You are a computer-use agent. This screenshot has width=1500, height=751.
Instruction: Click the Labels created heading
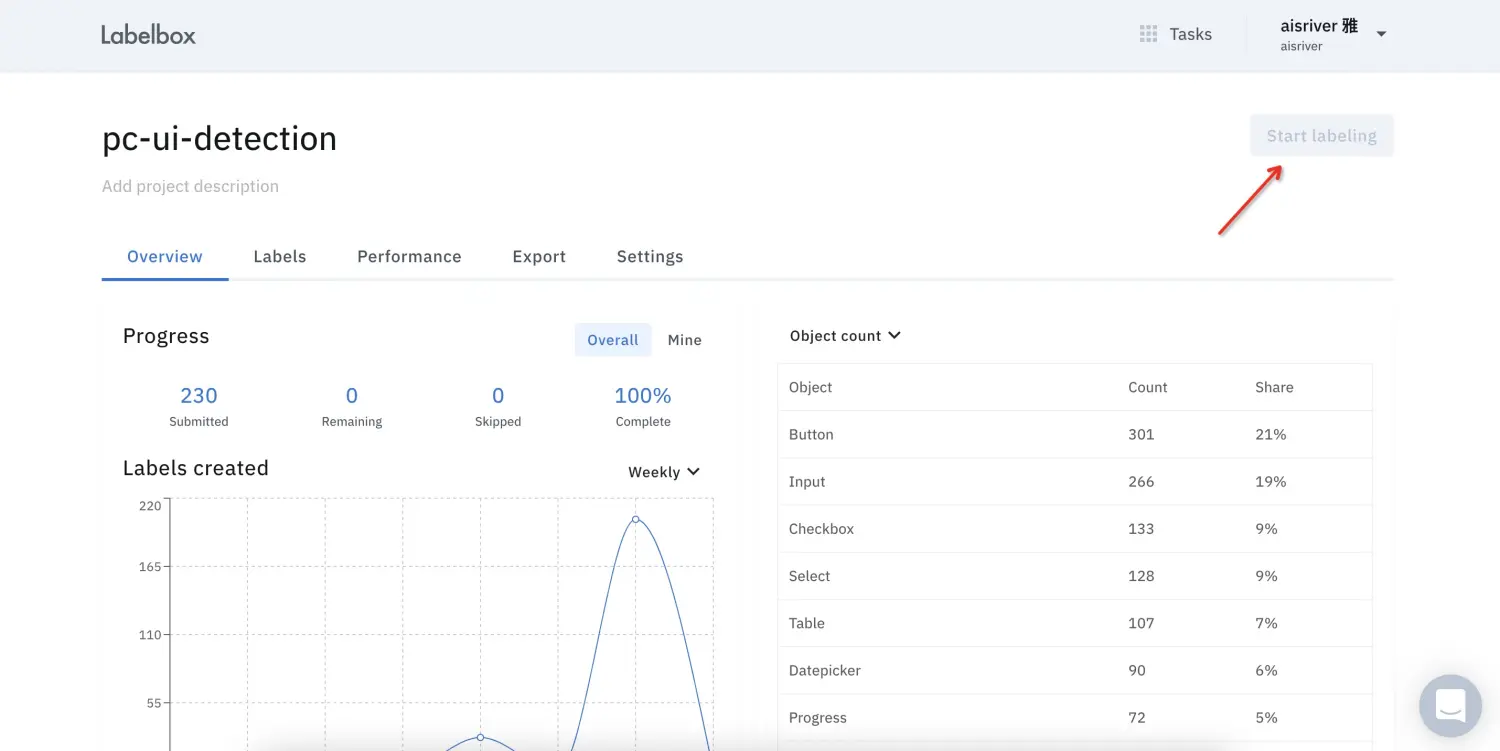[196, 468]
